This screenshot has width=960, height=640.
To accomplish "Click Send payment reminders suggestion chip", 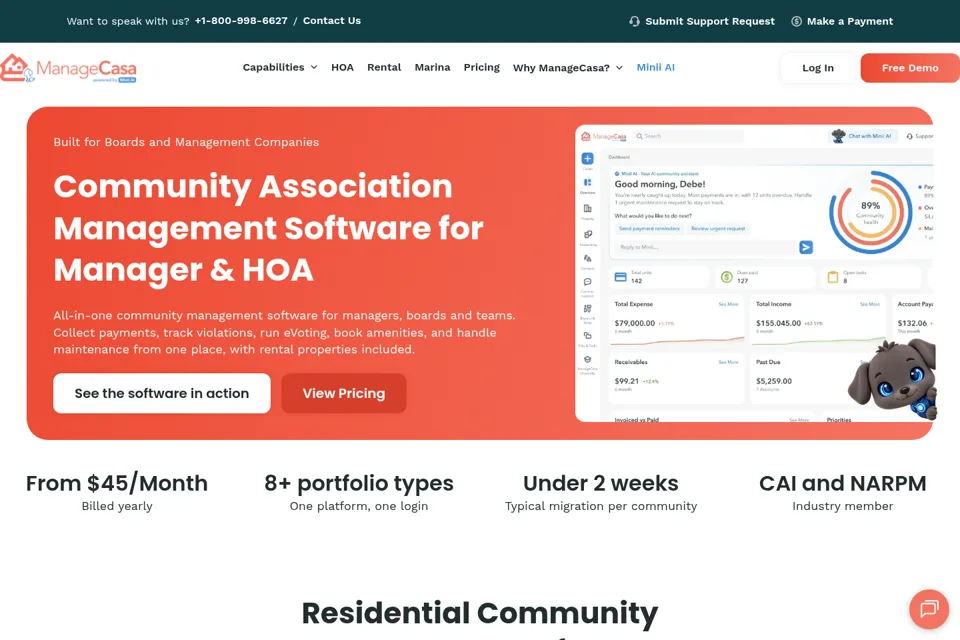I will 649,228.
